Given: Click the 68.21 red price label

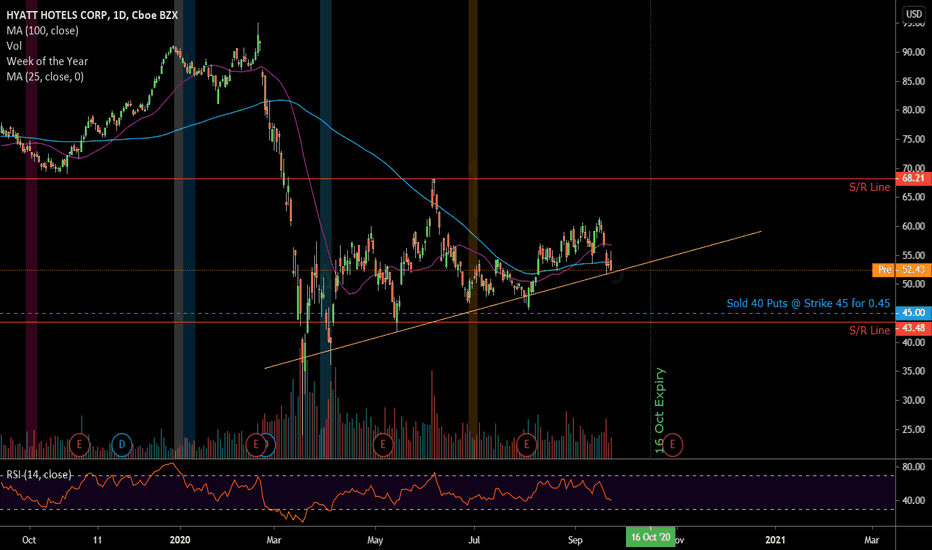Looking at the screenshot, I should [x=913, y=178].
